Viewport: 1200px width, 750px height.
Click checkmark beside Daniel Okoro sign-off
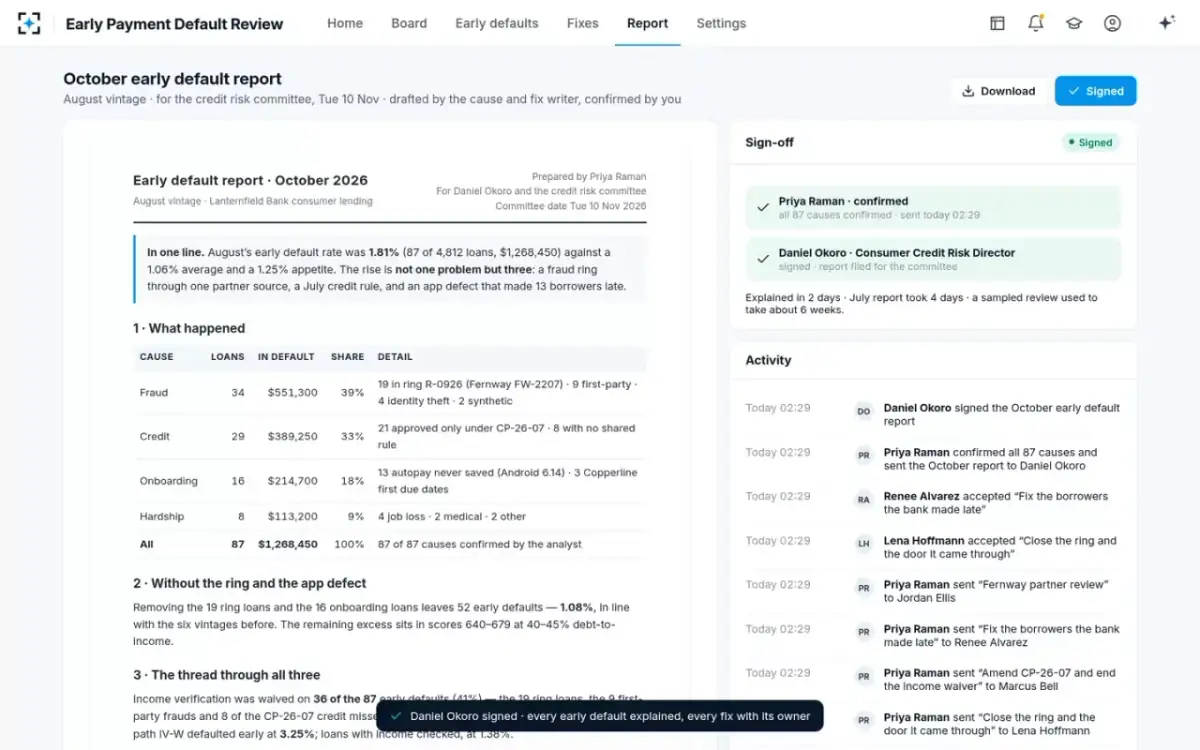pos(763,259)
